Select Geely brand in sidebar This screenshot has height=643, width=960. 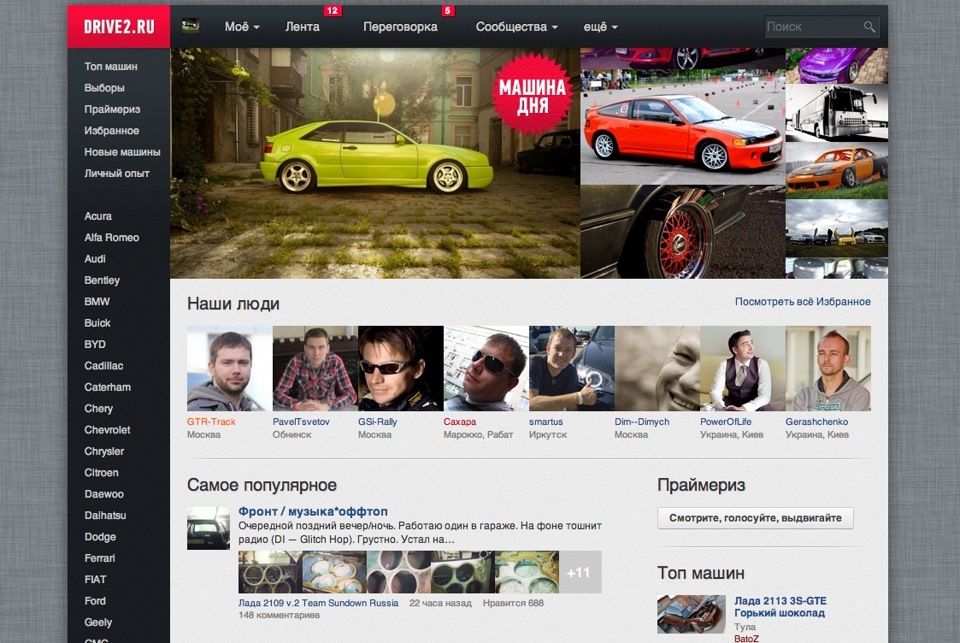coord(98,622)
